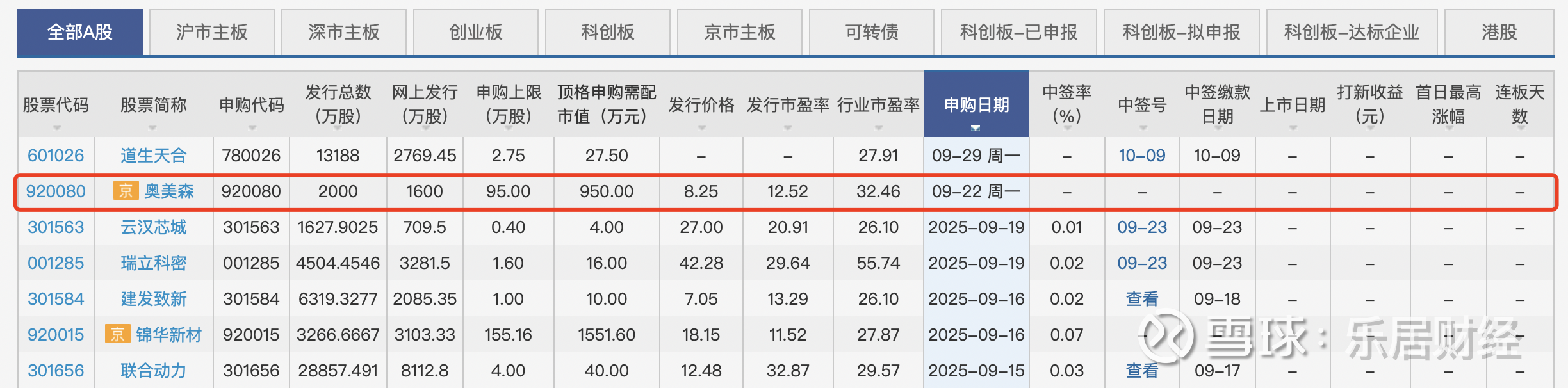Viewport: 1568px width, 388px height.
Task: Select the 全部A股 tab
Action: point(80,32)
